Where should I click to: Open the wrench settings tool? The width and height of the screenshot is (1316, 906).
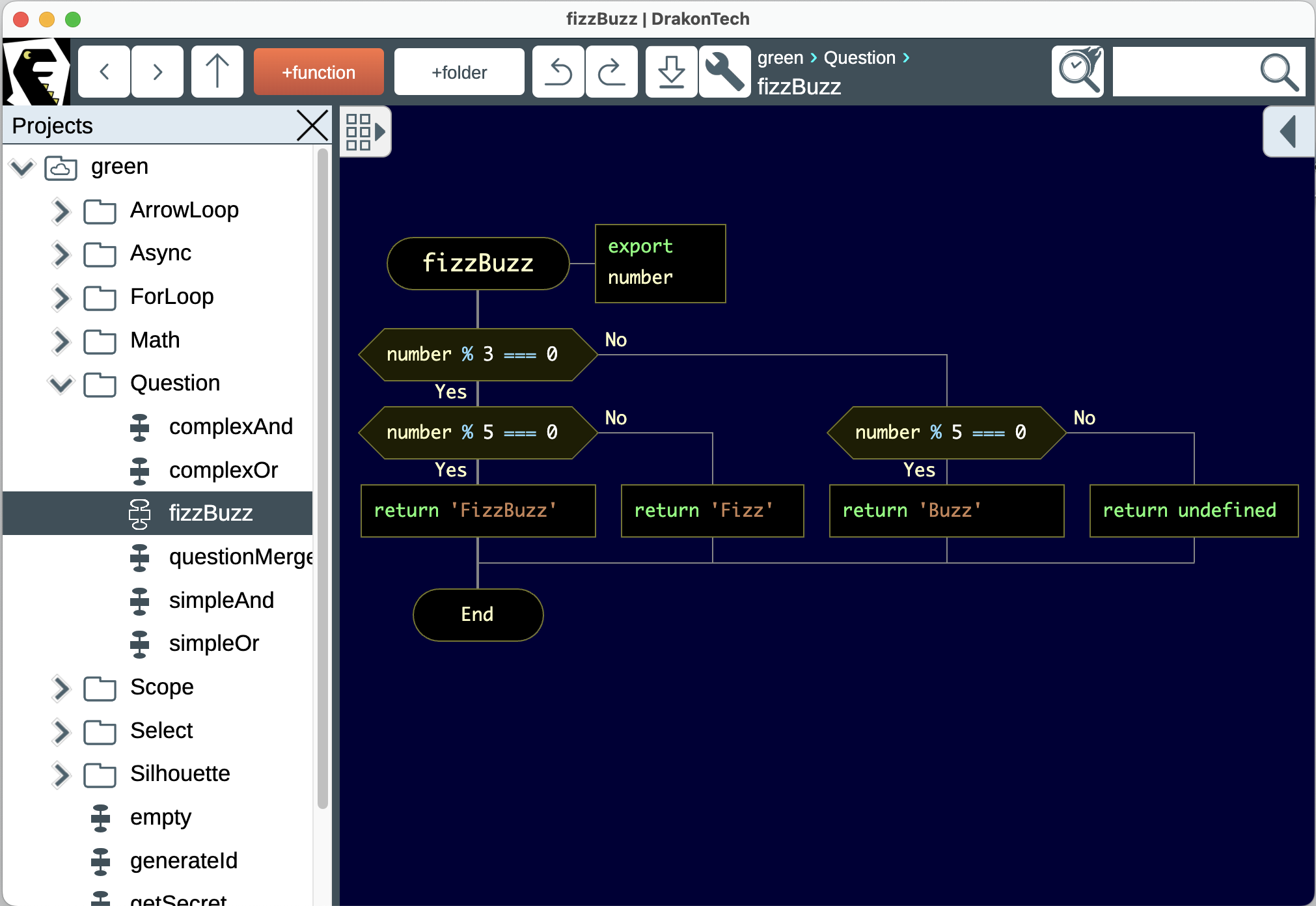click(724, 72)
